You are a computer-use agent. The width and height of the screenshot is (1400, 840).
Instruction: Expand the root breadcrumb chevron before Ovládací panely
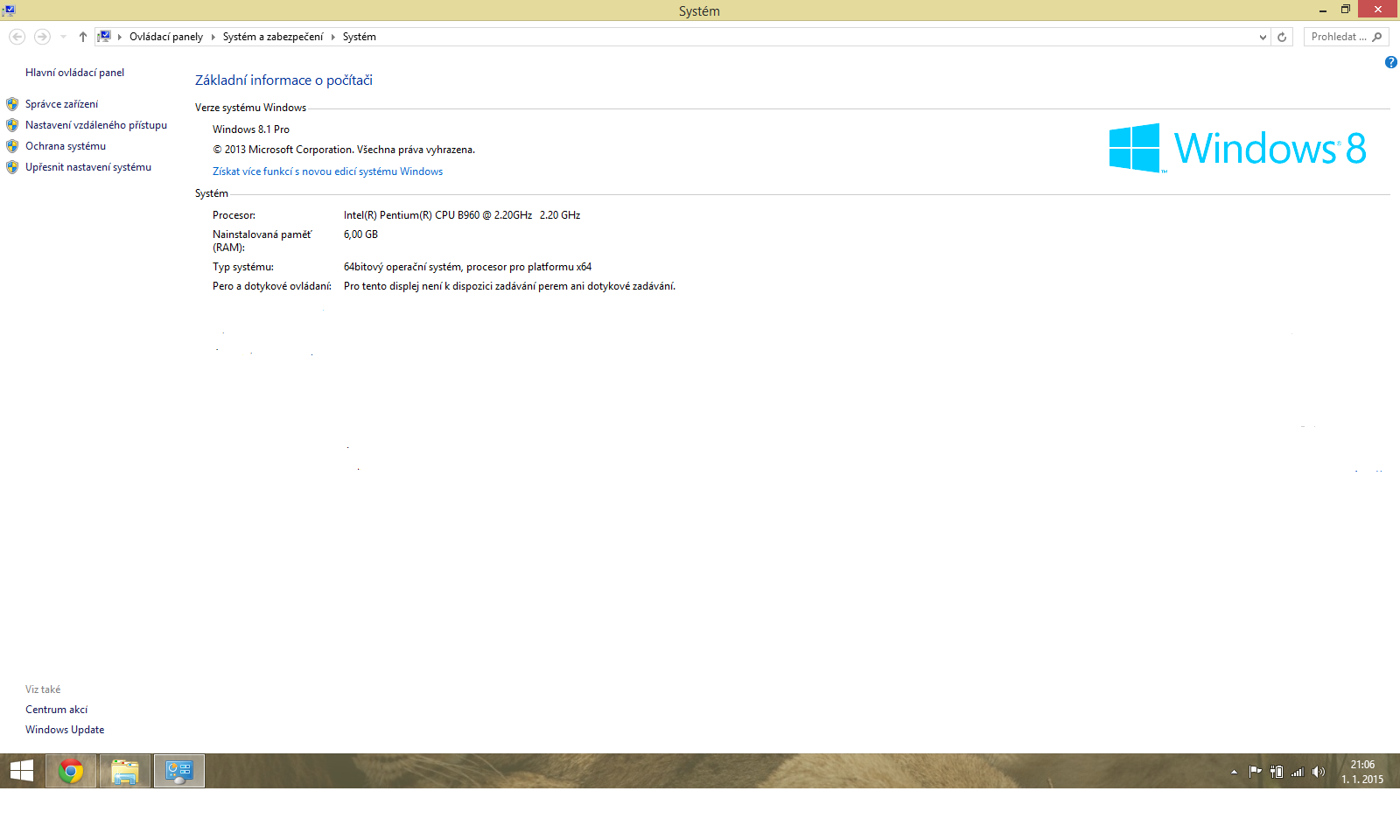click(120, 37)
